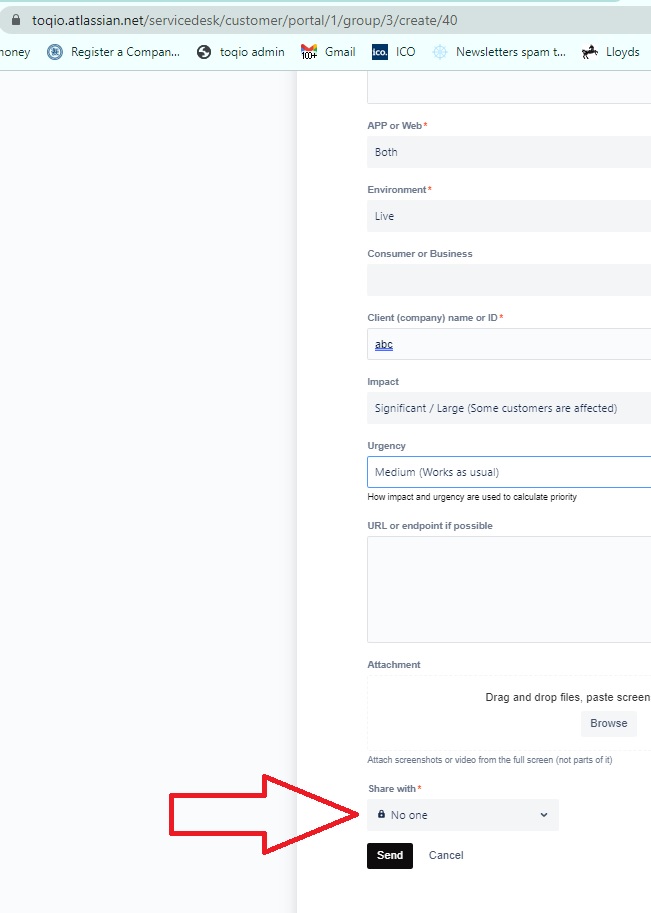Click Browse to attach a file
The image size is (651, 913).
pyautogui.click(x=608, y=723)
